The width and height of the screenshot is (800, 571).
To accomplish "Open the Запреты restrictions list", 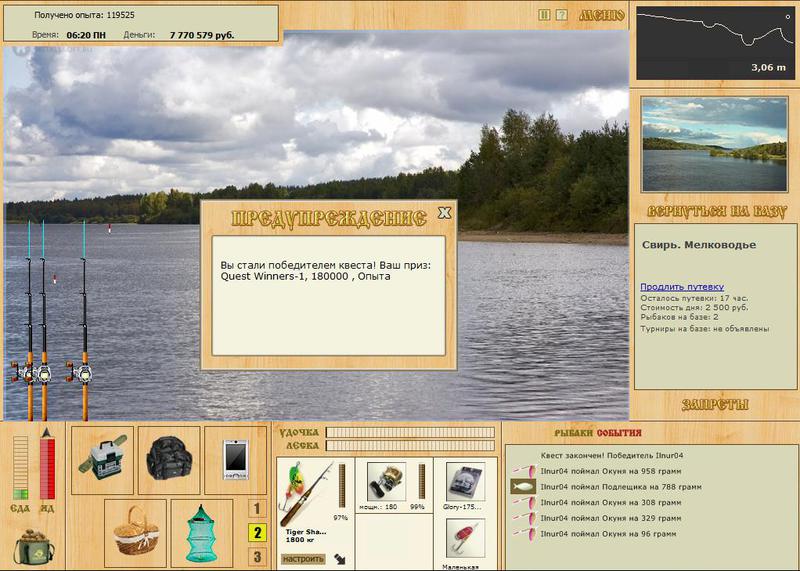I will (715, 405).
